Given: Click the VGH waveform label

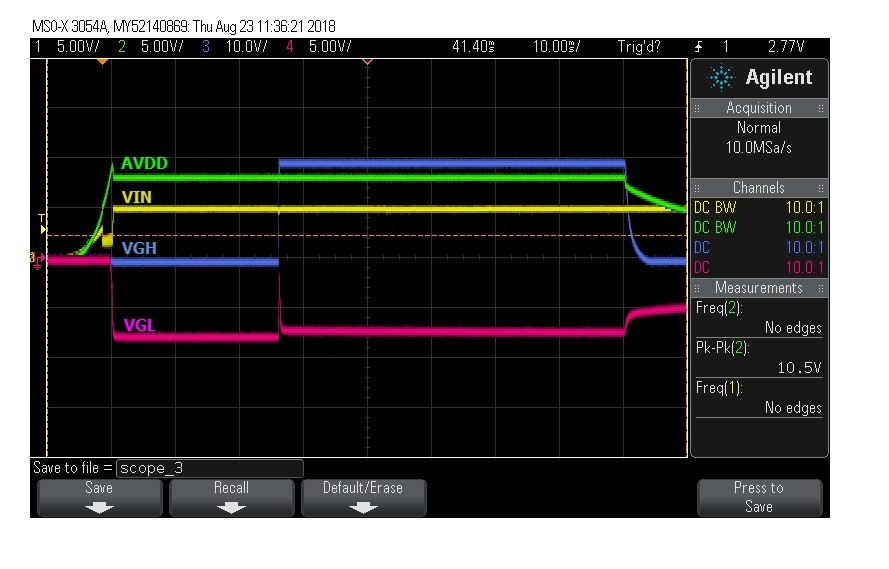Looking at the screenshot, I should [139, 248].
